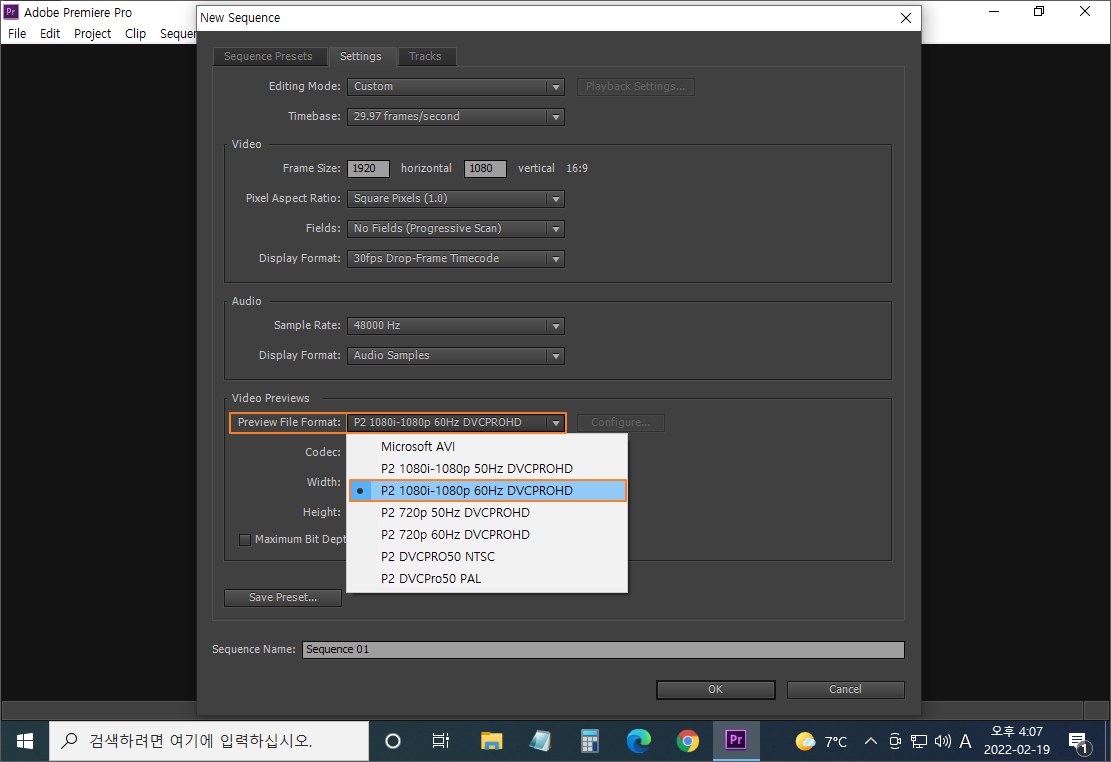Collapse the Preview File Format dropdown
The image size is (1111, 762).
[x=456, y=422]
